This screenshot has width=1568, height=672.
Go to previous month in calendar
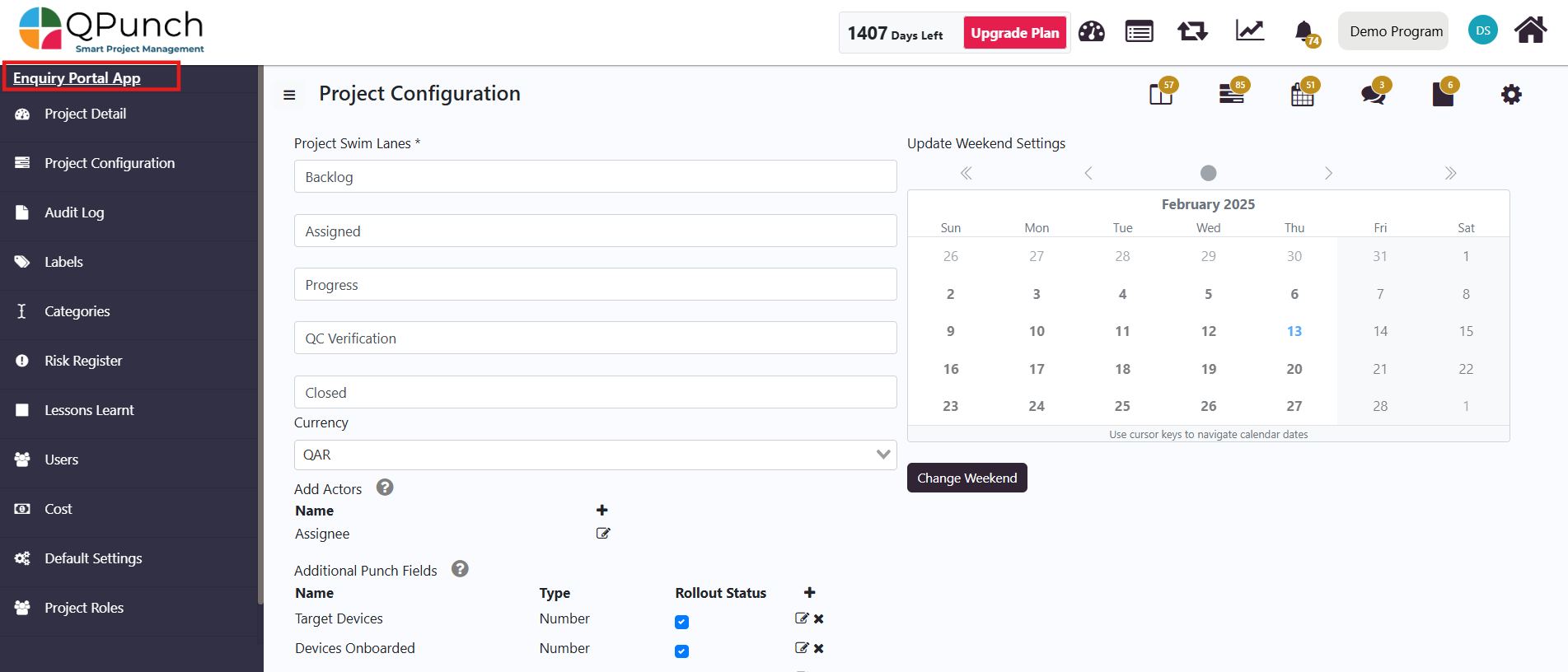click(x=1088, y=173)
